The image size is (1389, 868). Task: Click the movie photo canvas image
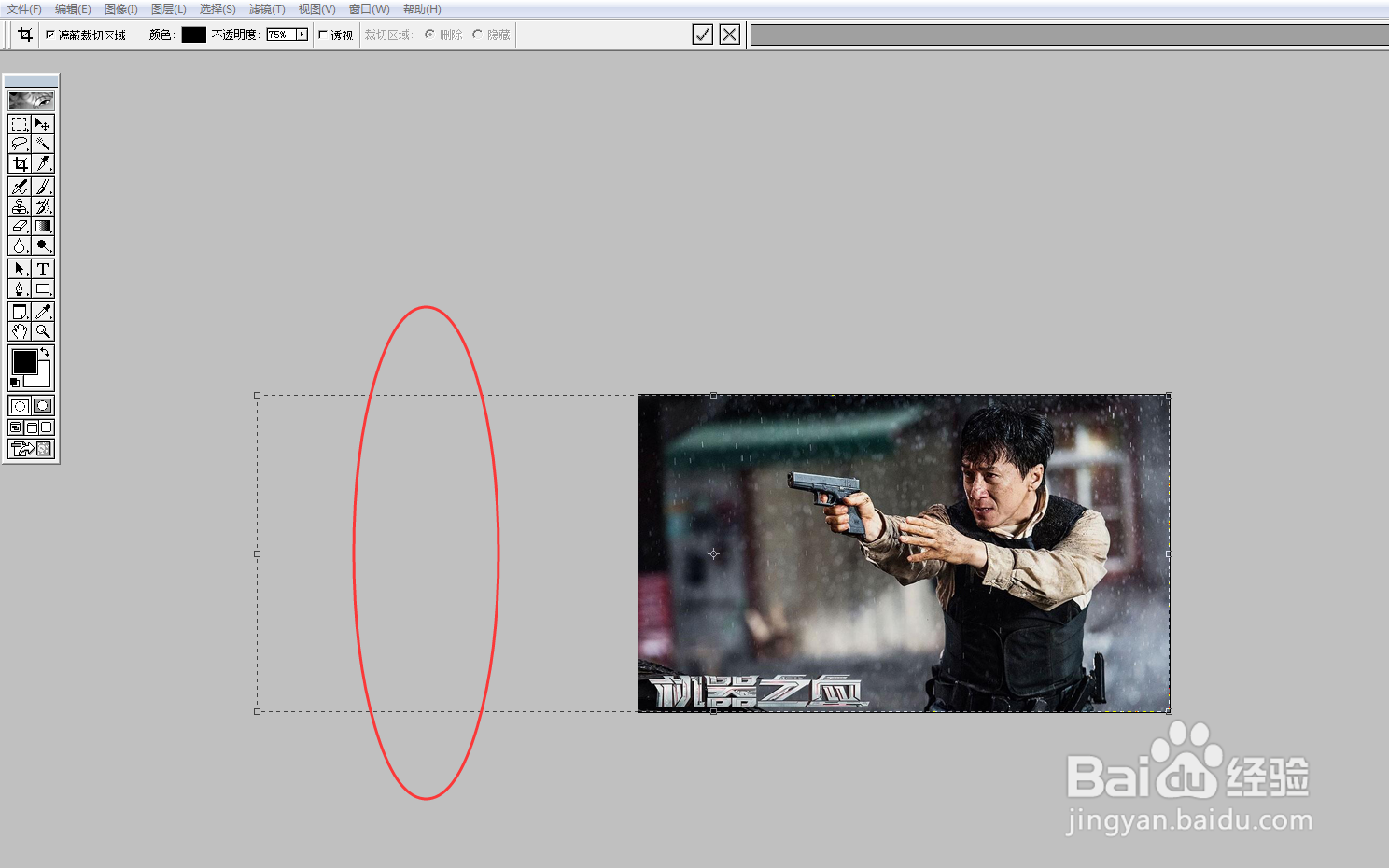(904, 553)
